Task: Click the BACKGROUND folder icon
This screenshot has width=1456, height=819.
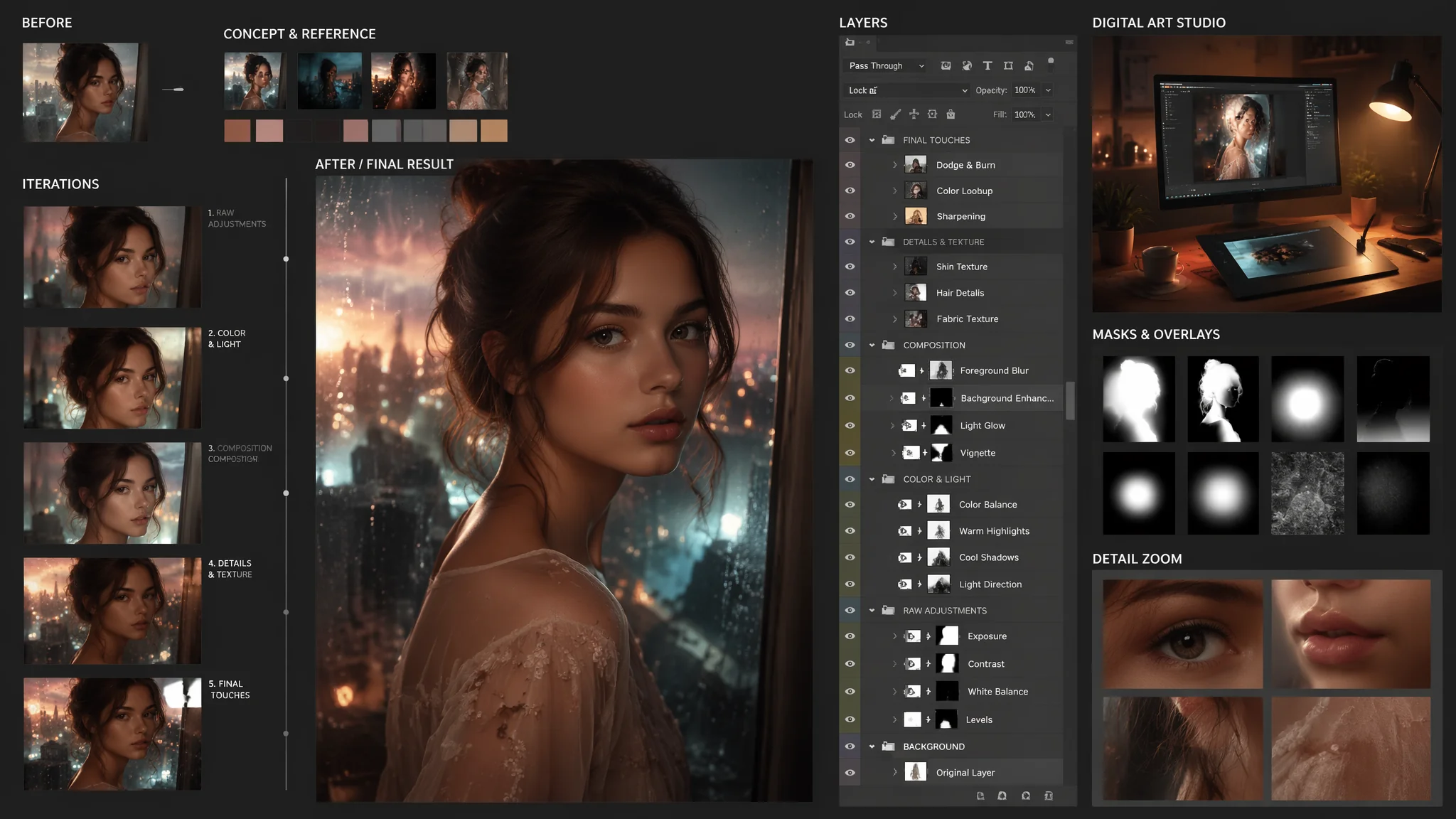Action: [x=888, y=746]
